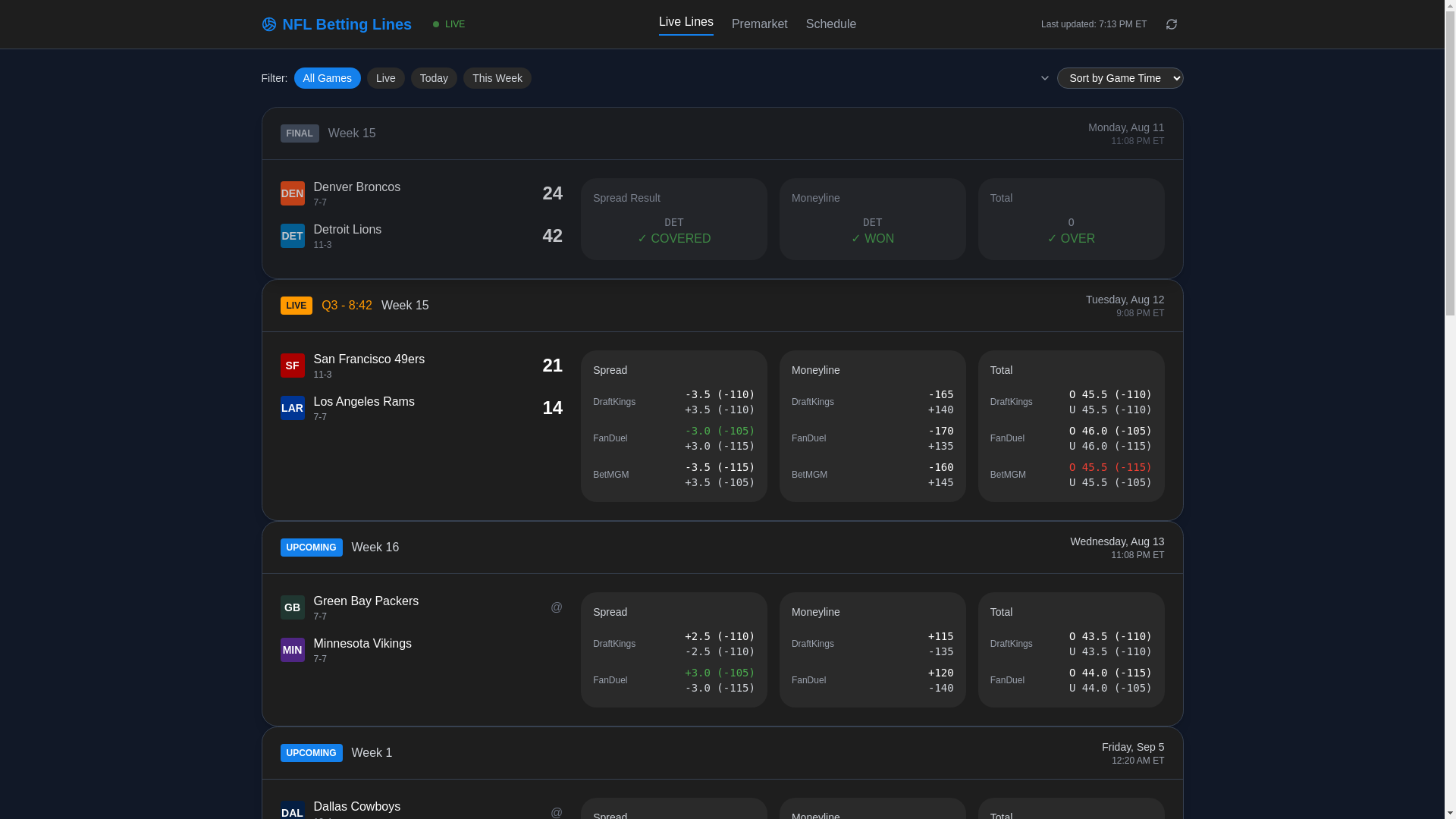Click the Q3 - 8:42 game clock
The image size is (1456, 819).
click(x=347, y=306)
